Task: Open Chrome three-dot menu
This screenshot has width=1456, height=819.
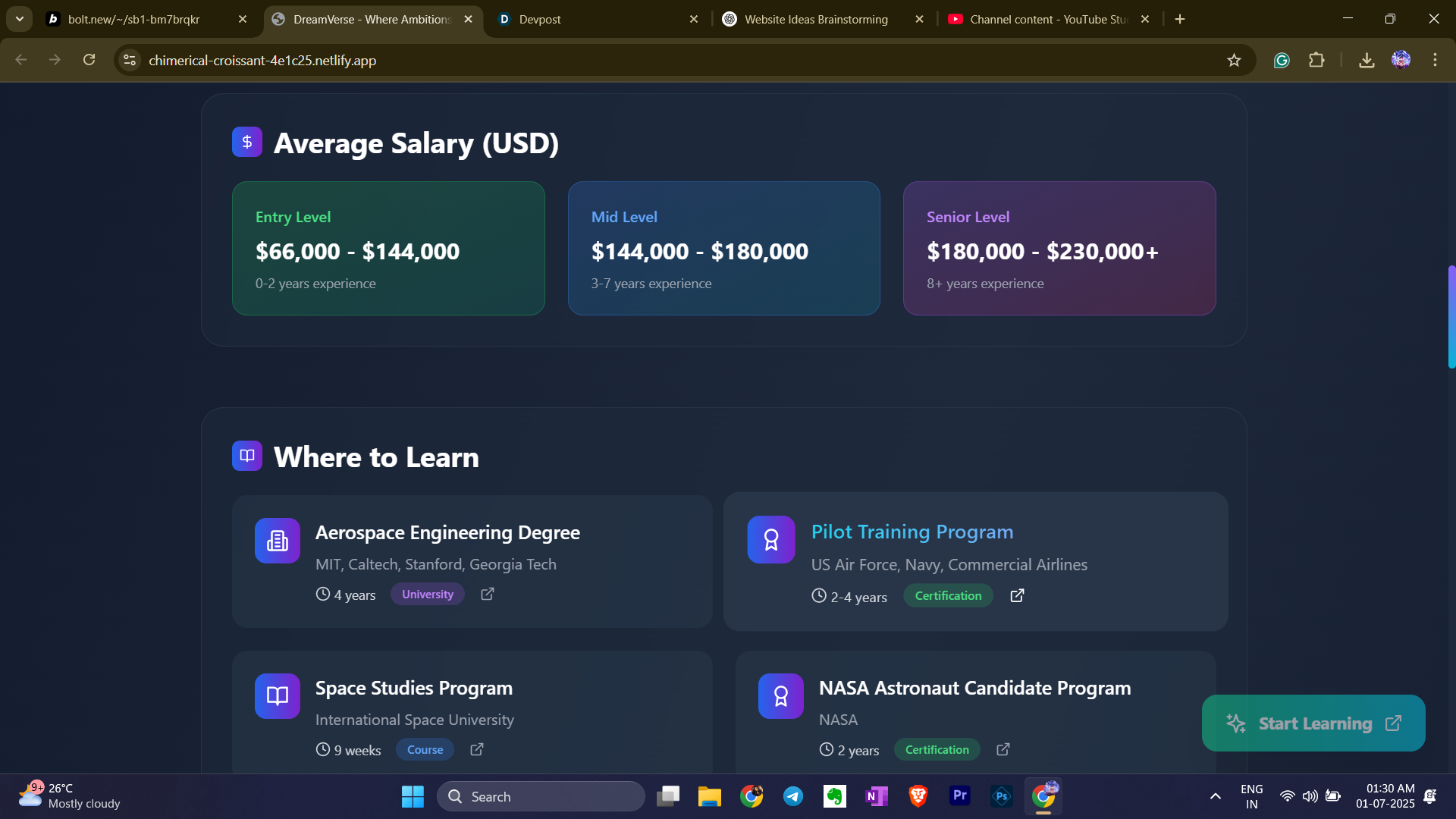Action: [1435, 60]
